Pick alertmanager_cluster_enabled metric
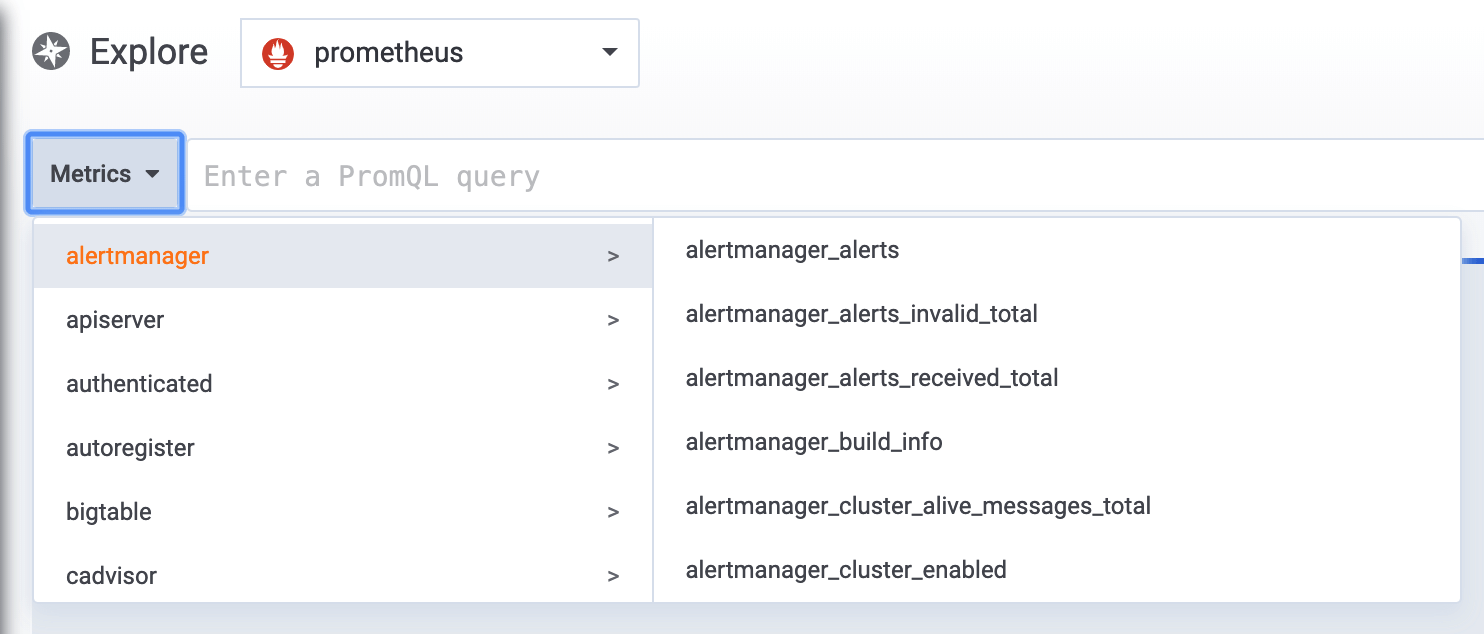 tap(846, 570)
